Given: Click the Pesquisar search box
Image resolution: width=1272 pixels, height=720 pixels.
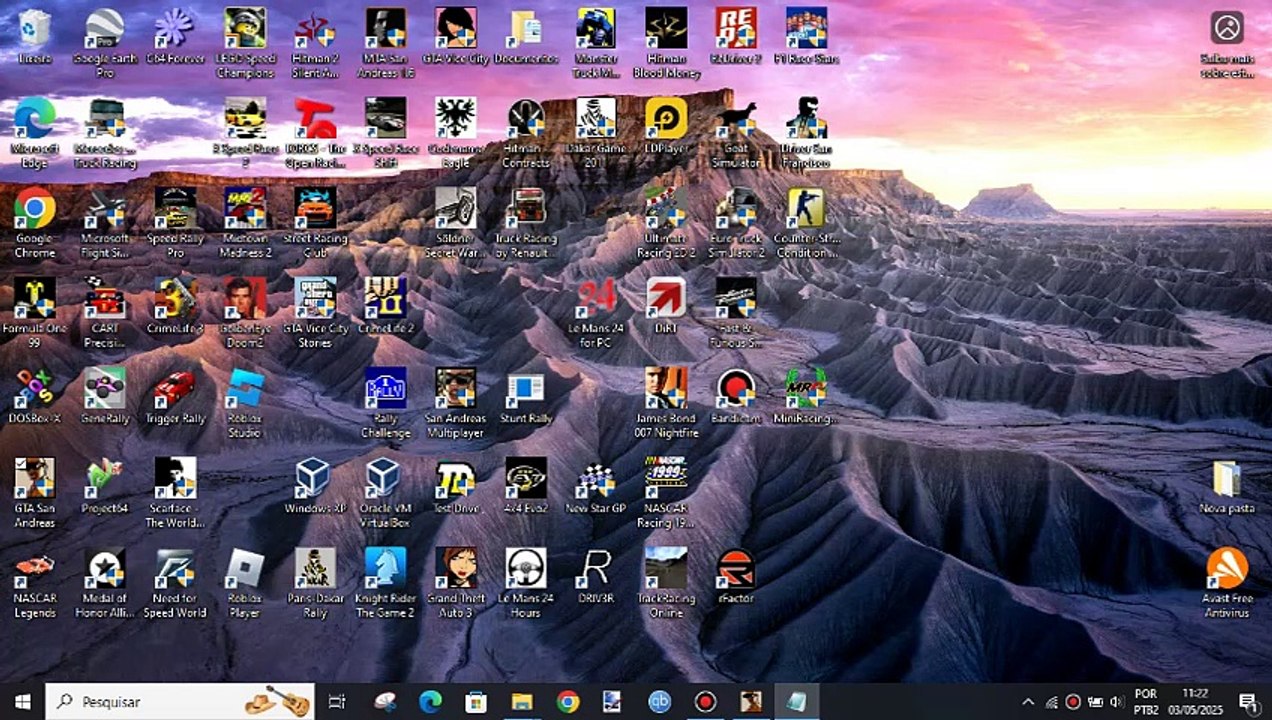Looking at the screenshot, I should click(x=180, y=701).
